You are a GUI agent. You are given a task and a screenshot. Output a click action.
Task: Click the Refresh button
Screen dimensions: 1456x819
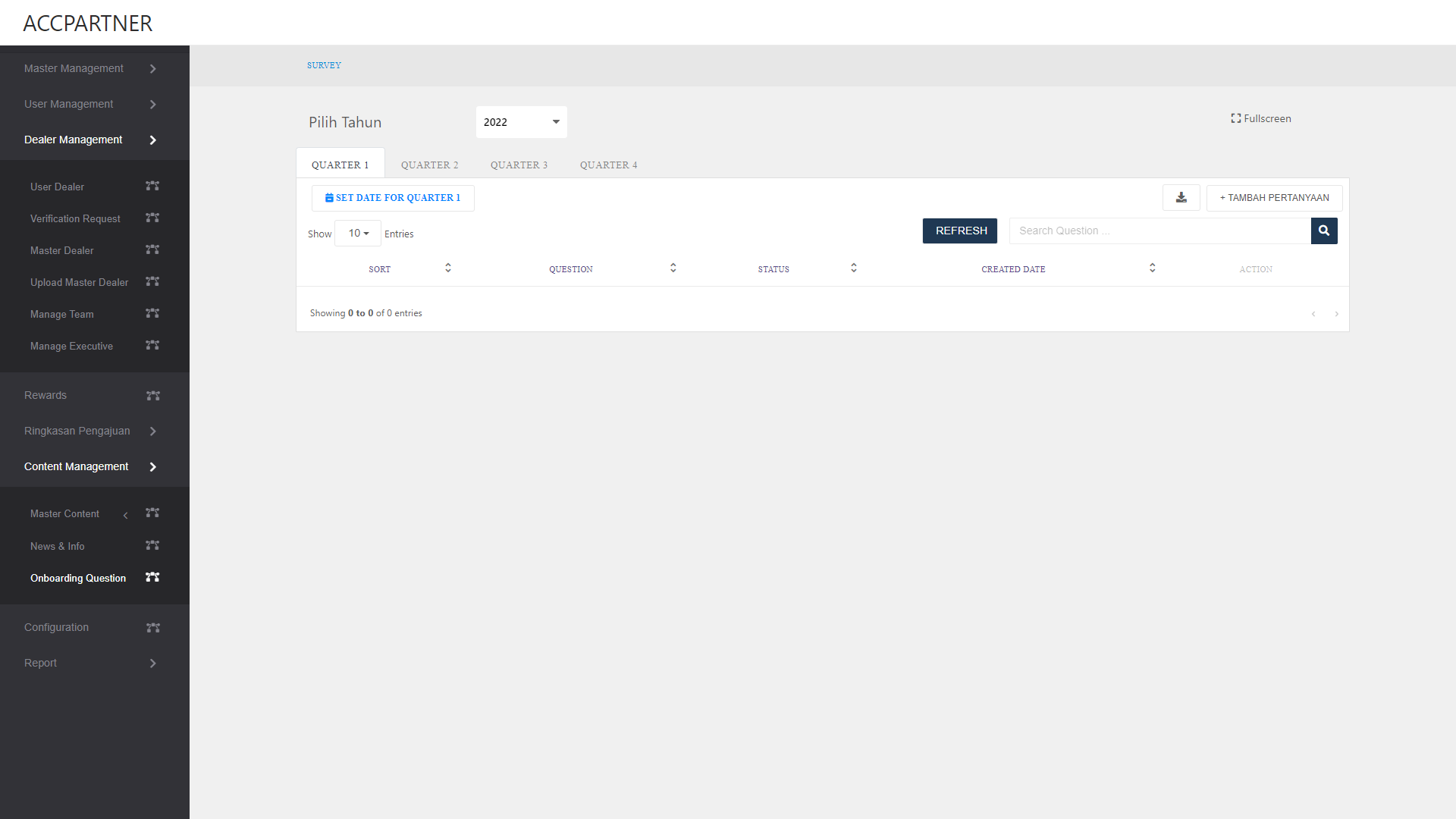960,231
